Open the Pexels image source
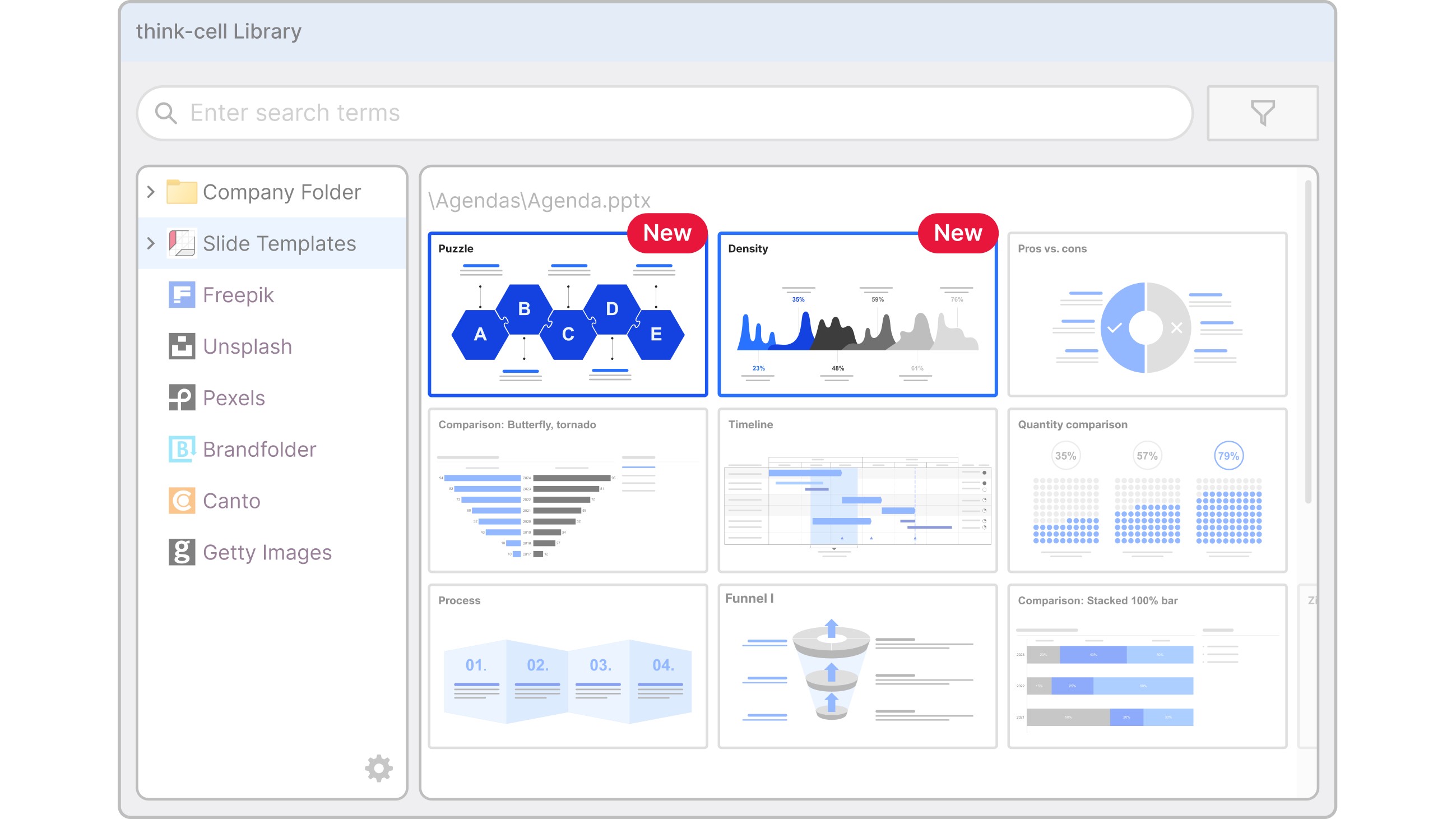Image resolution: width=1456 pixels, height=819 pixels. 233,398
